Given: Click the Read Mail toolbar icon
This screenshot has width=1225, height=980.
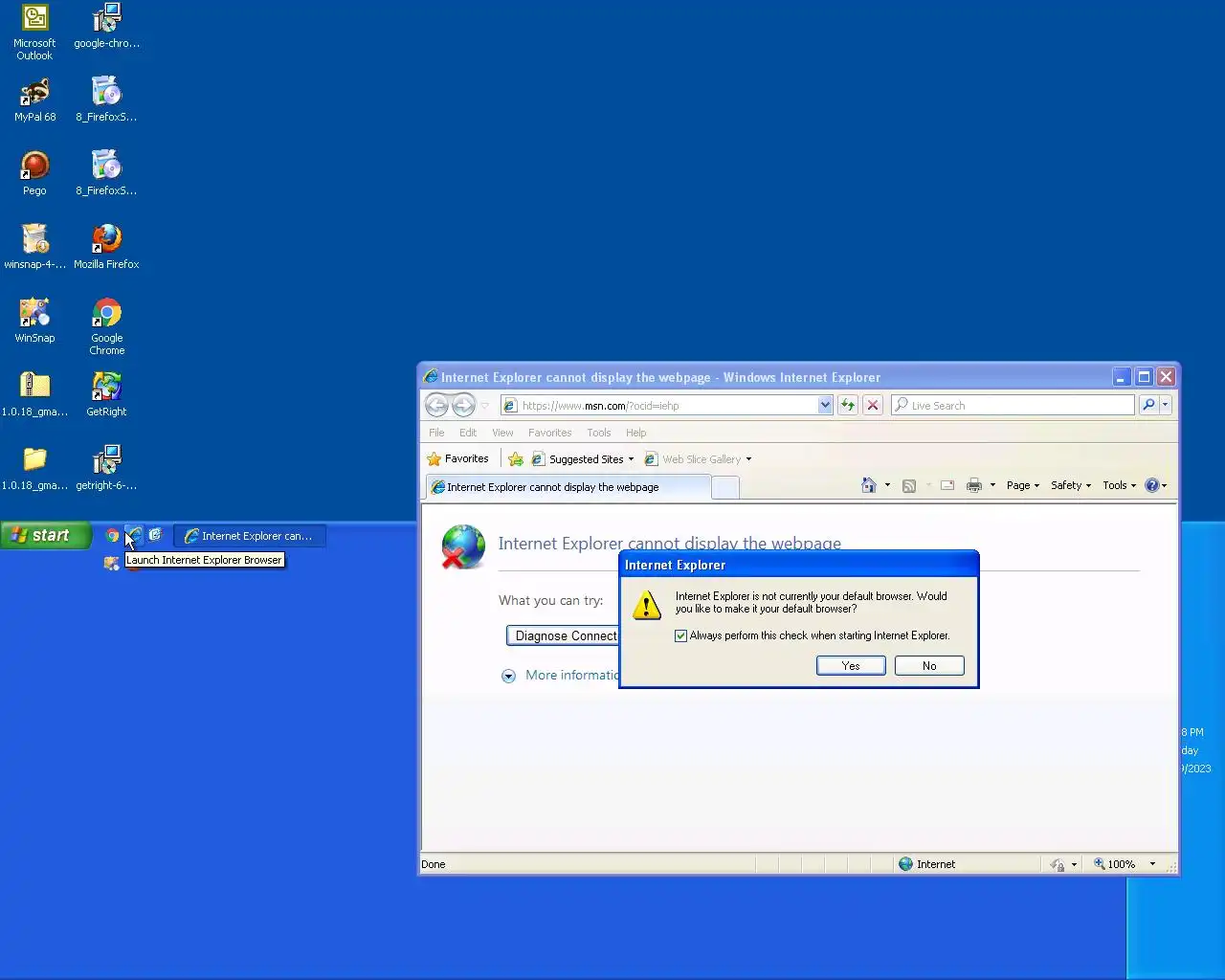Looking at the screenshot, I should 947,485.
